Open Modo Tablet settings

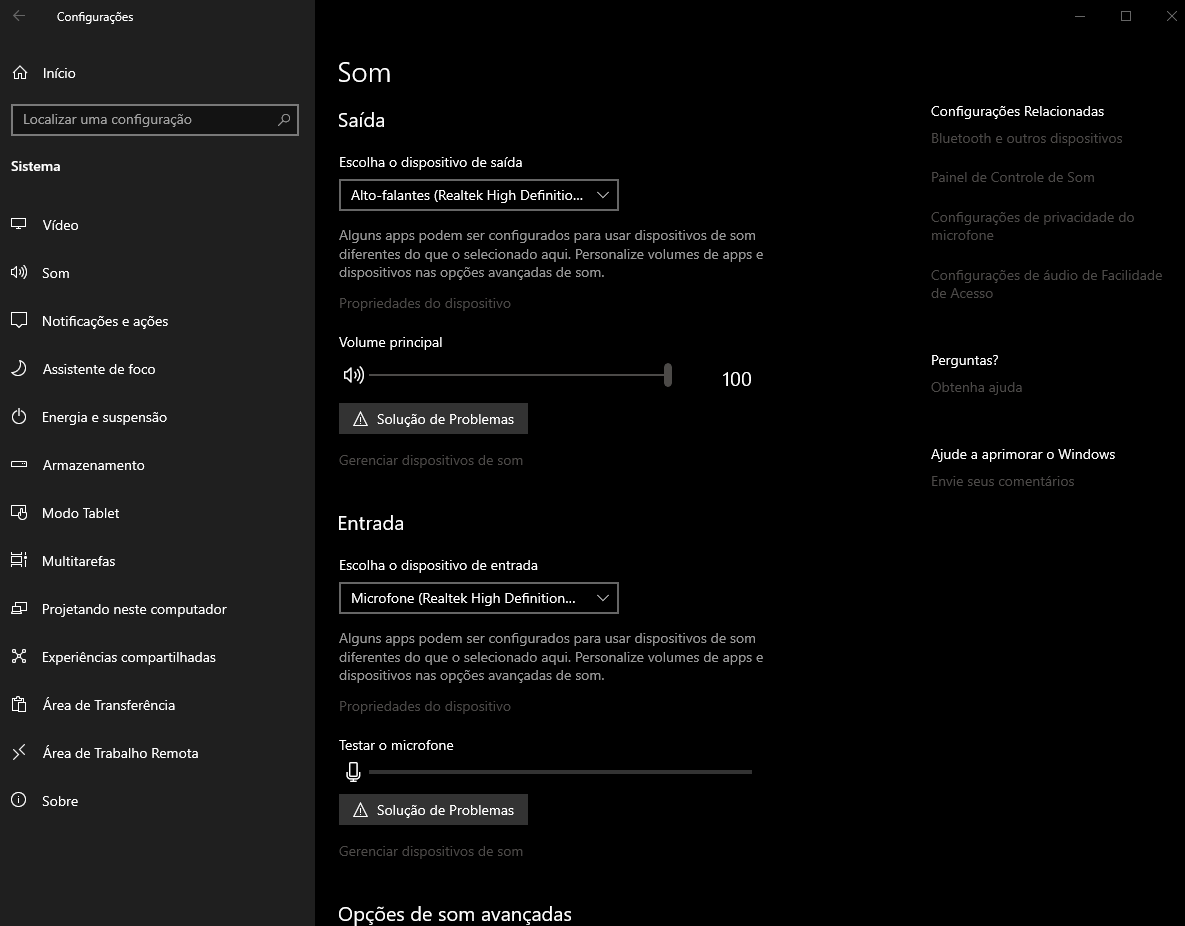[157, 513]
